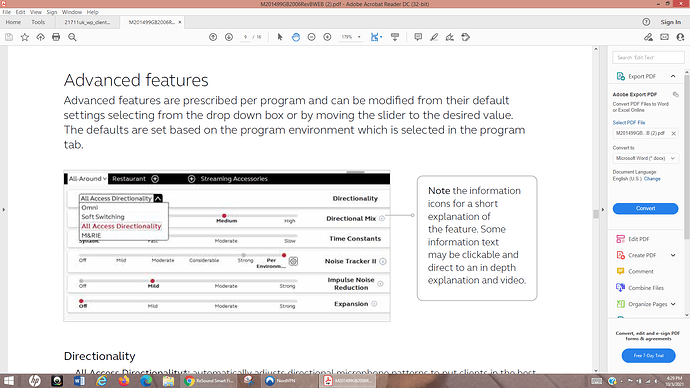Start the Free 7-Day Trial

[x=648, y=355]
